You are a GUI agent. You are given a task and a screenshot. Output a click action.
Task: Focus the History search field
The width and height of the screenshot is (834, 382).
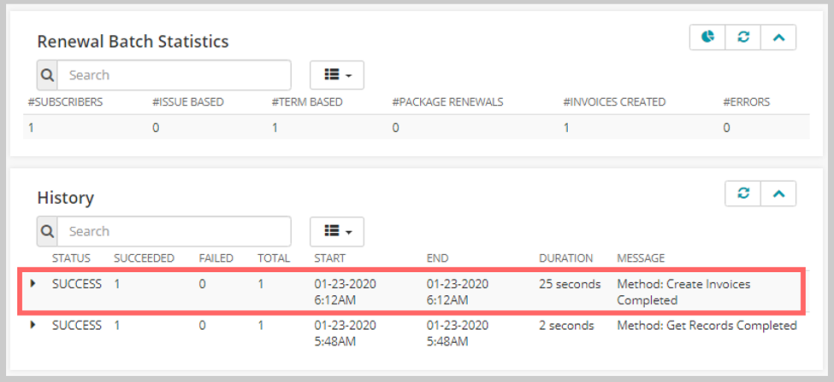point(174,231)
